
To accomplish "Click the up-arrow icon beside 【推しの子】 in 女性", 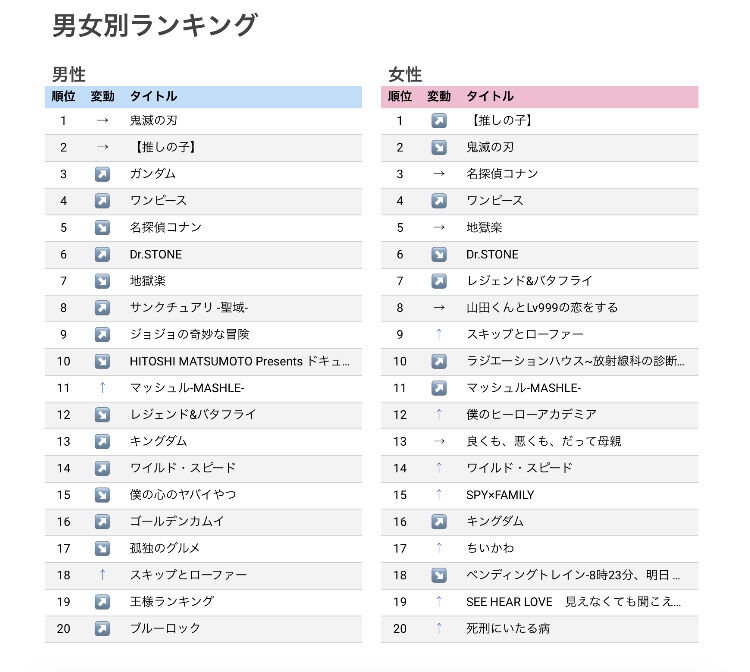I will coord(439,121).
